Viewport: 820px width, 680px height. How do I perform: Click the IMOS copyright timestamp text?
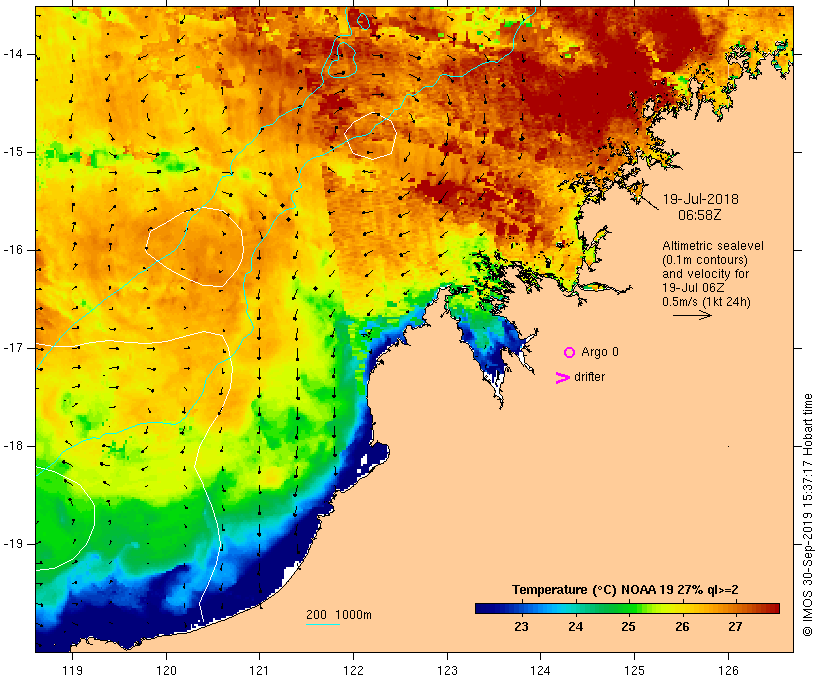coord(807,515)
